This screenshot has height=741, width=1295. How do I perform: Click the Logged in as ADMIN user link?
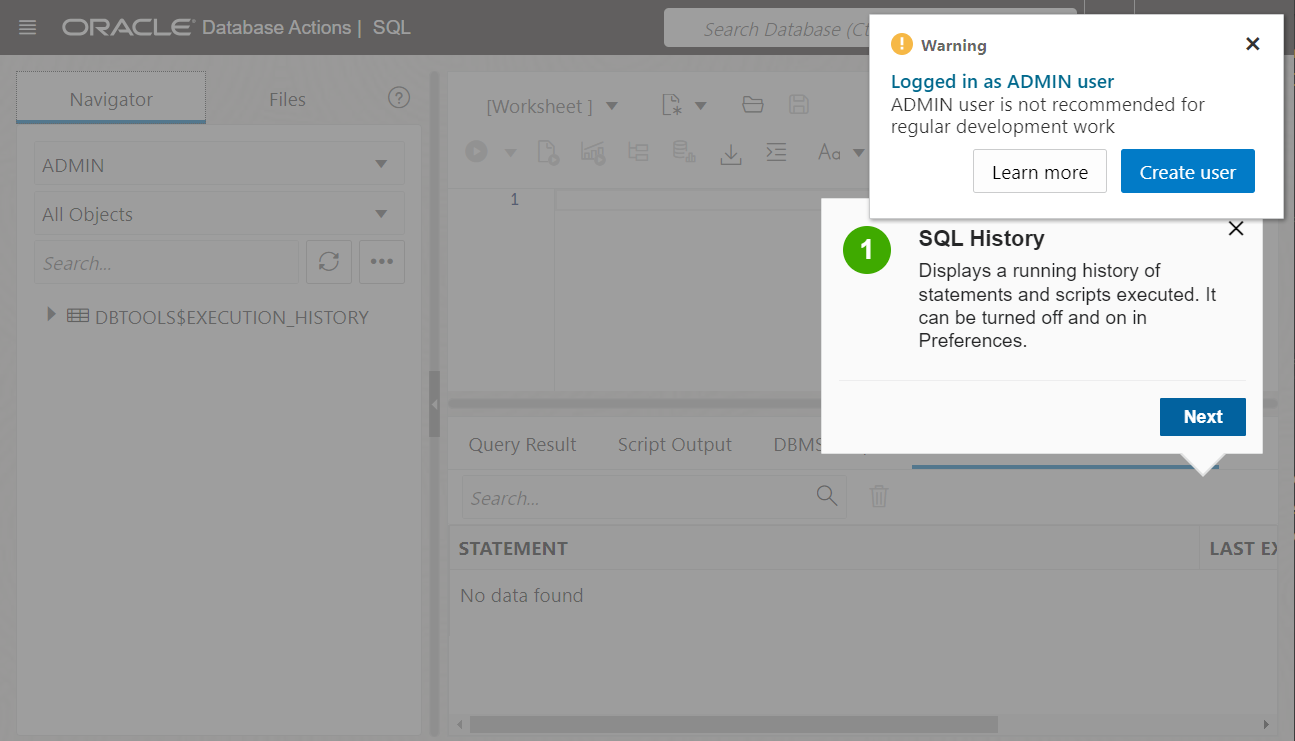pyautogui.click(x=1002, y=82)
